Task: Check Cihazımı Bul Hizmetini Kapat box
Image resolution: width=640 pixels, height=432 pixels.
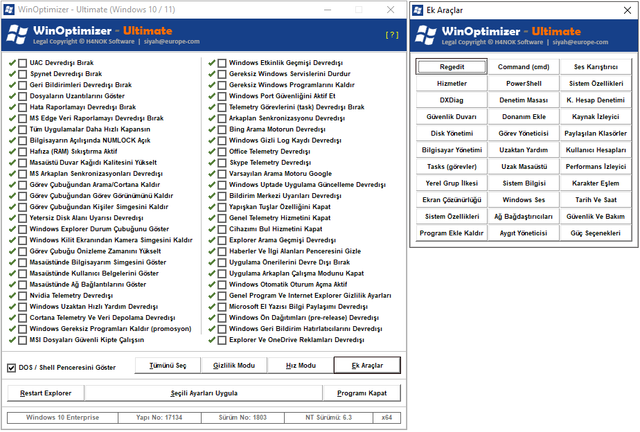Action: pos(222,229)
